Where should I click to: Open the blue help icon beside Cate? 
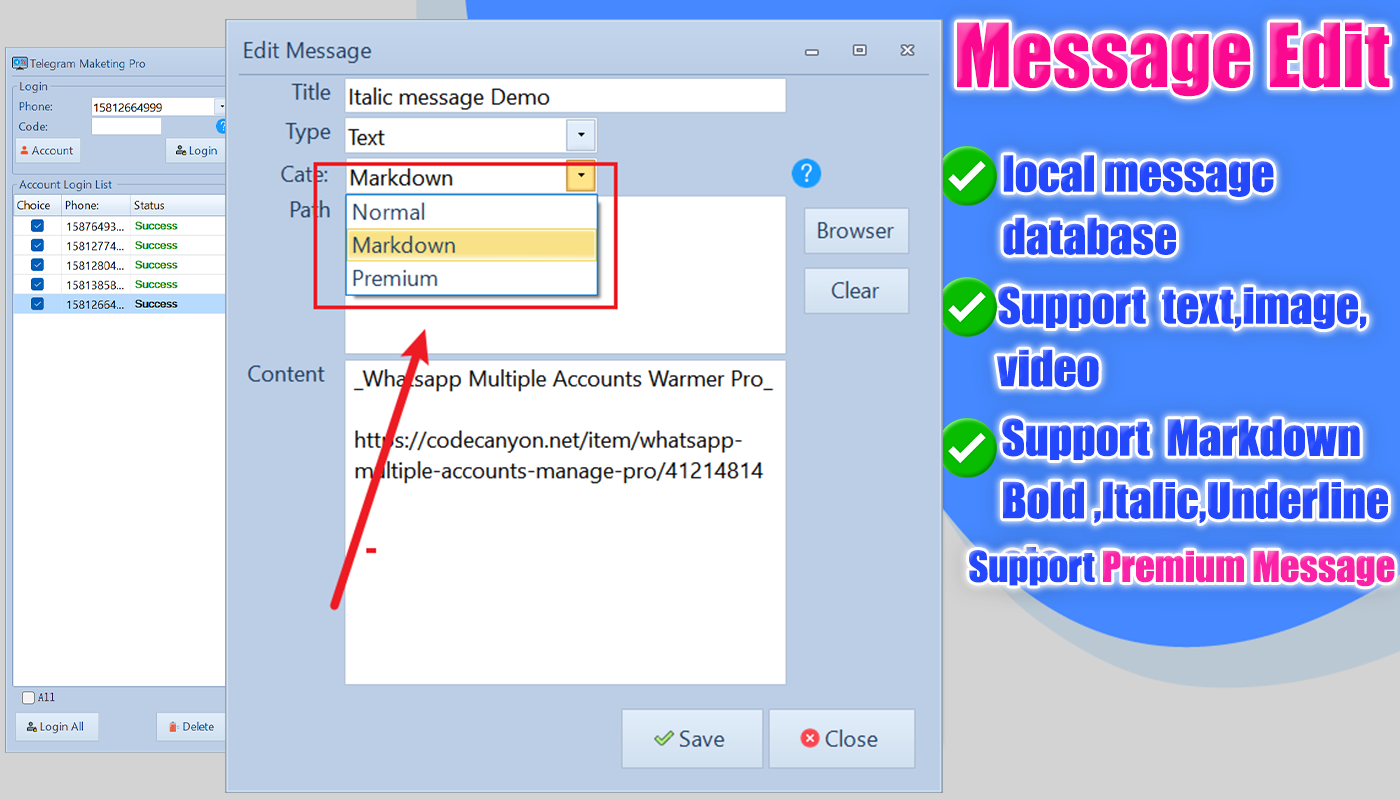click(x=806, y=174)
